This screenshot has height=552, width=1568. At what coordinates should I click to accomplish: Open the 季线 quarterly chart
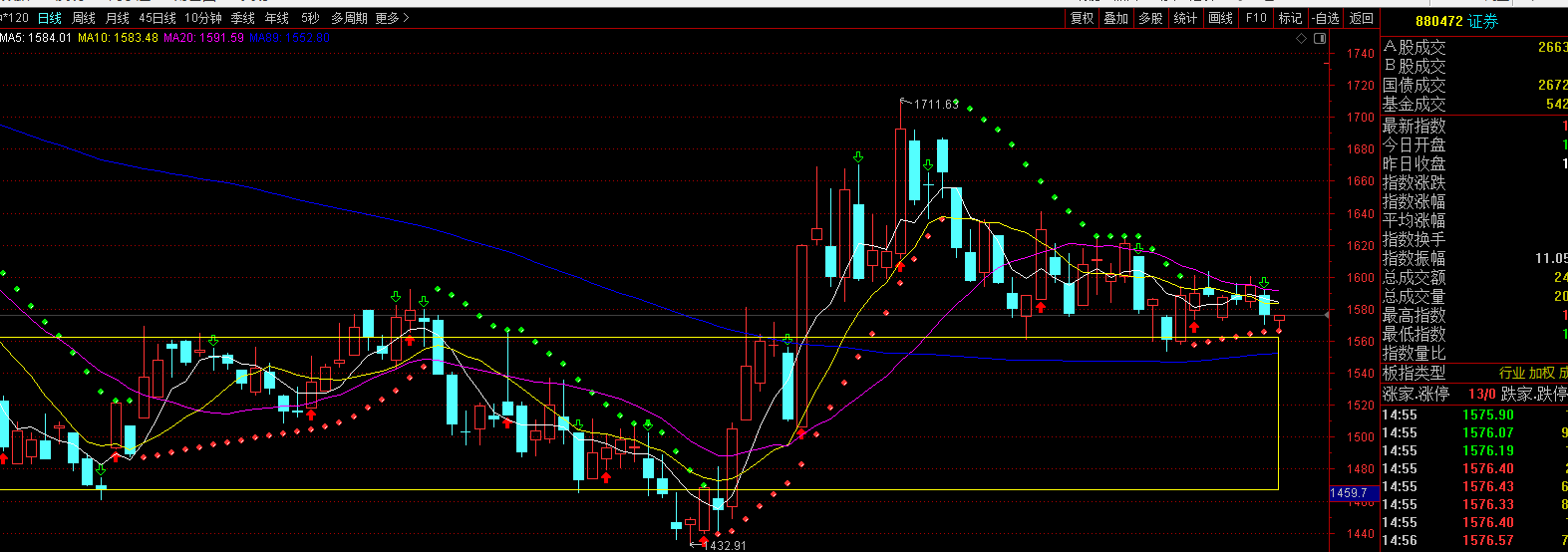pos(243,18)
